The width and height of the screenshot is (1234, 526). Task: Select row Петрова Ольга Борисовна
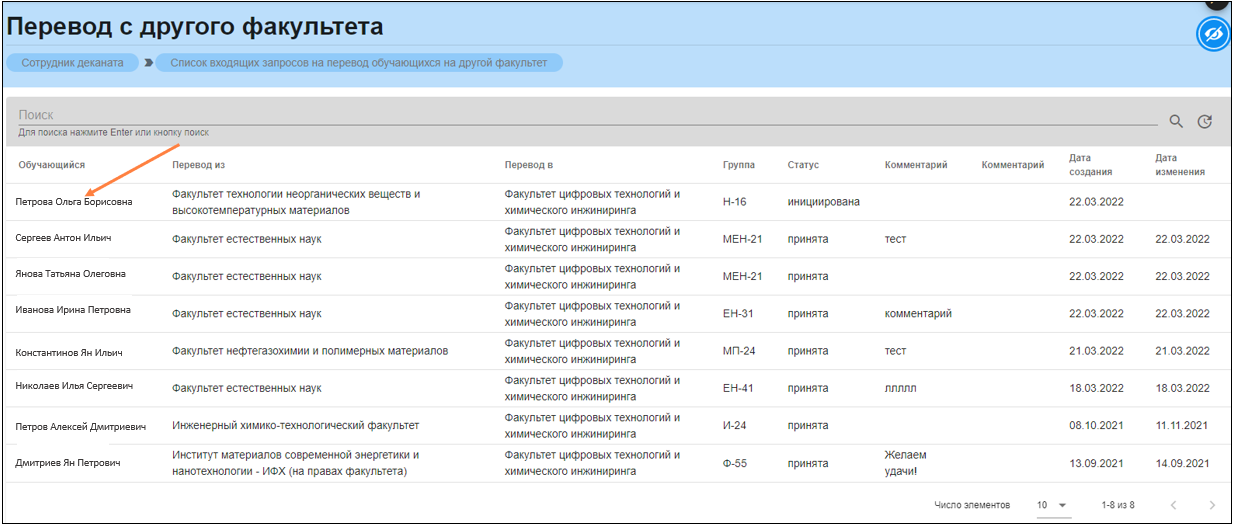(74, 202)
